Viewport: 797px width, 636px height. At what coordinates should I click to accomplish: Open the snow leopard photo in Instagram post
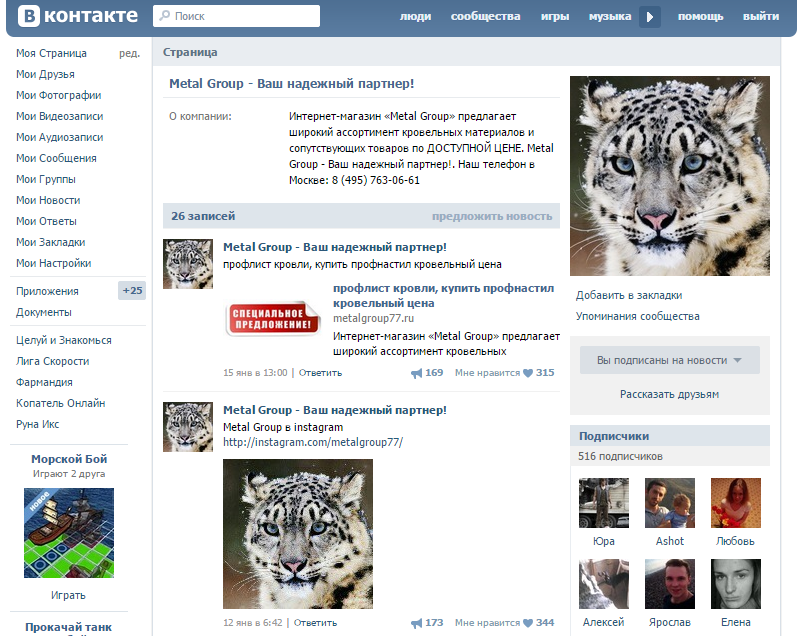(x=298, y=534)
